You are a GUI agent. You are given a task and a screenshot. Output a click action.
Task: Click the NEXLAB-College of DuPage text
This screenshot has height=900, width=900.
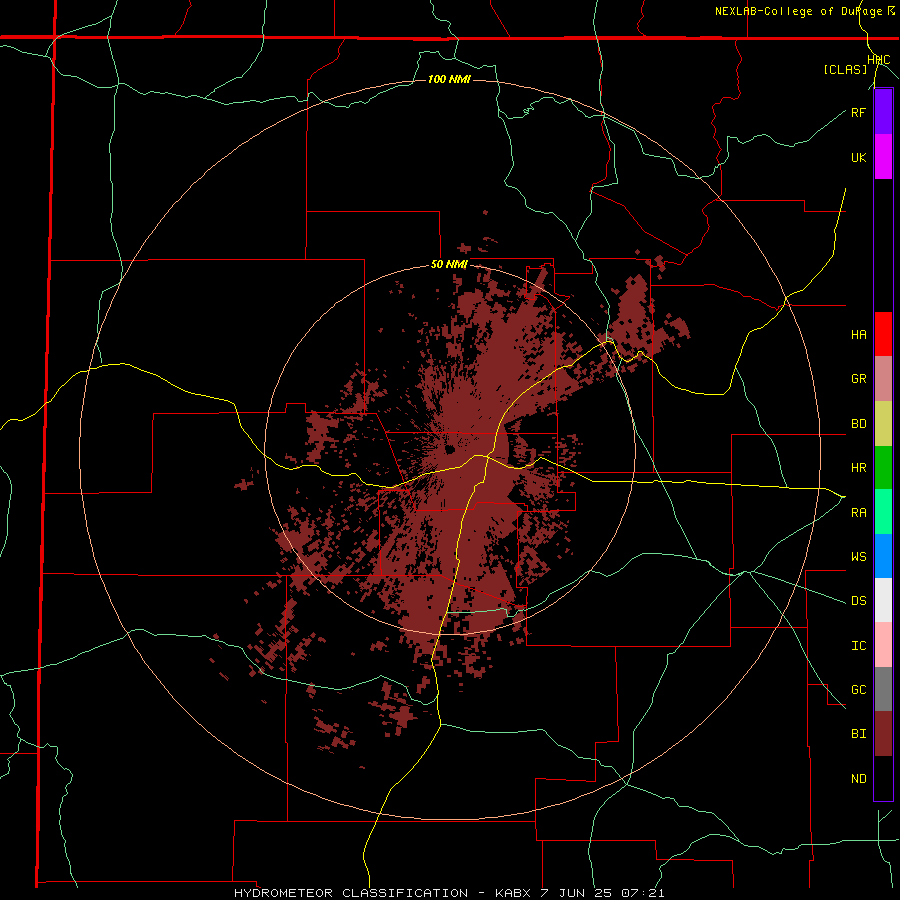(x=800, y=11)
